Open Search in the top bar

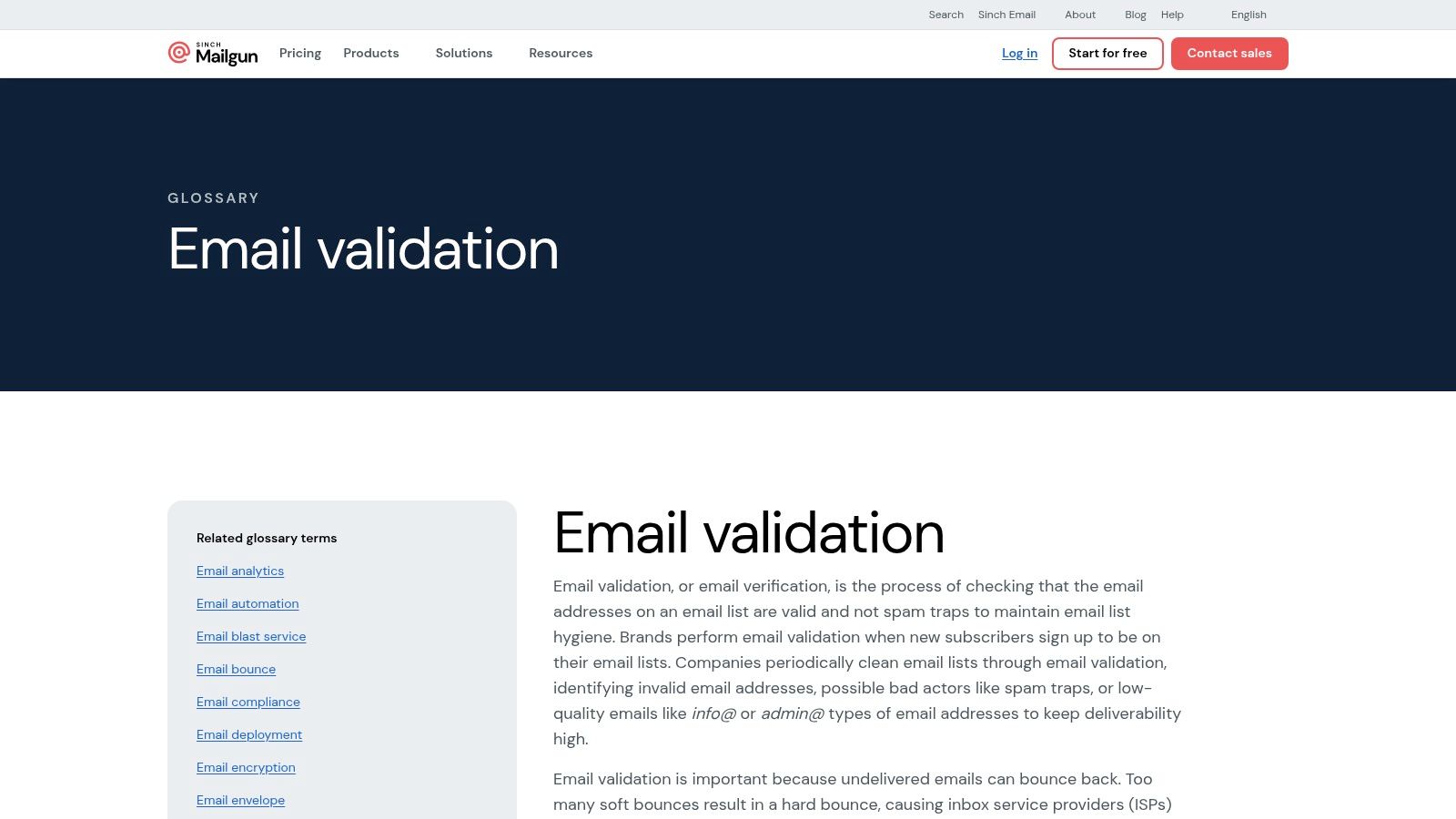tap(945, 15)
